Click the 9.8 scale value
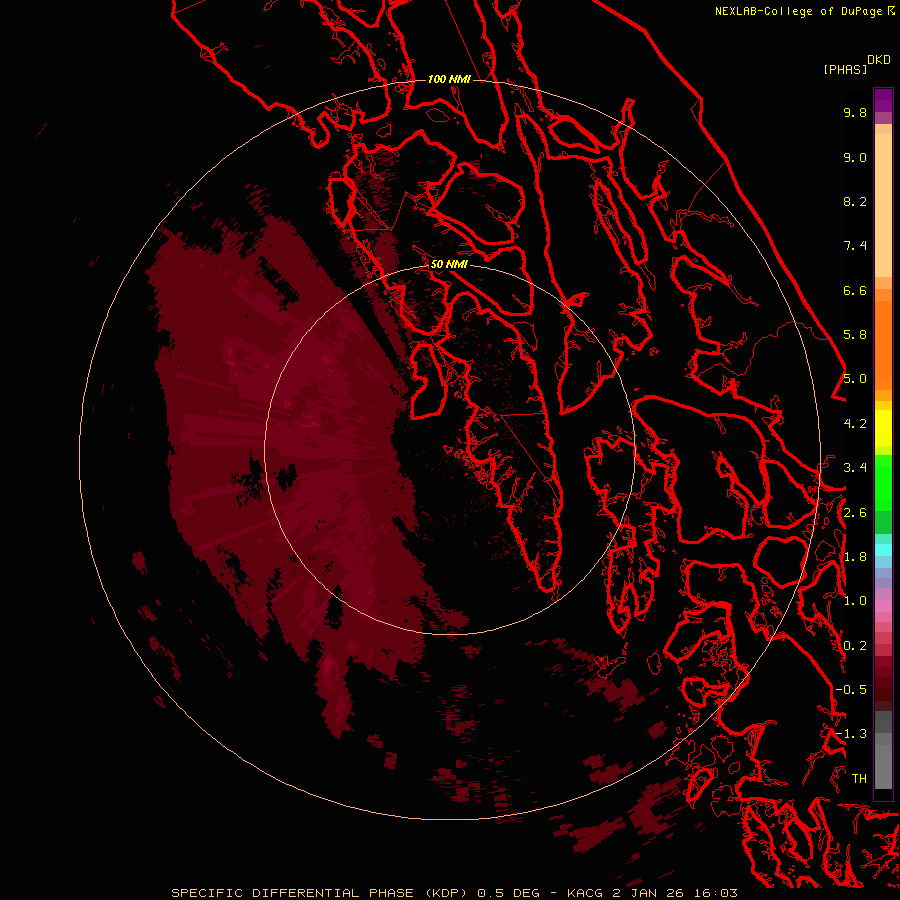This screenshot has width=900, height=900. [855, 112]
